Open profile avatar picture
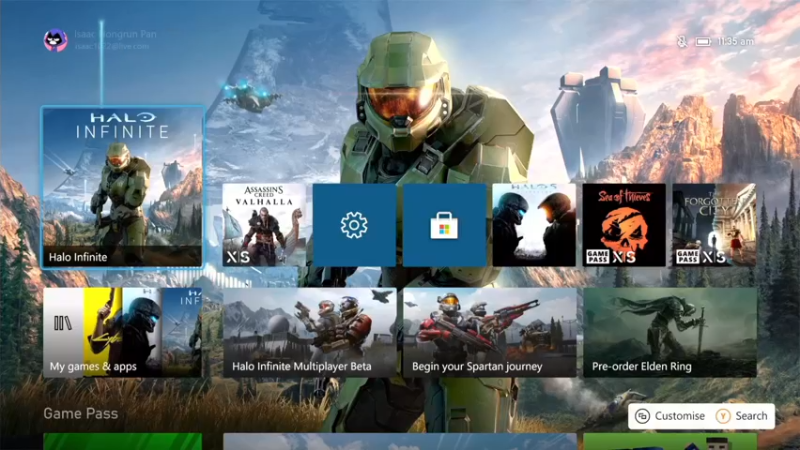 pos(56,40)
